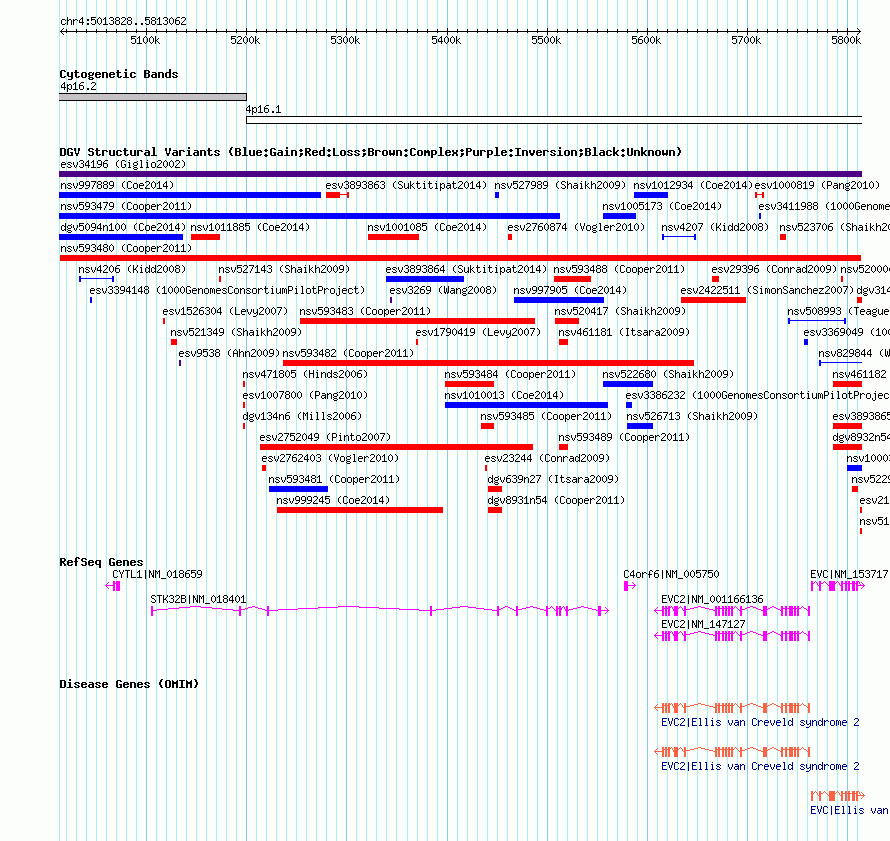890x841 pixels.
Task: Open esv3269 (Wang2008) variant
Action: (443, 290)
